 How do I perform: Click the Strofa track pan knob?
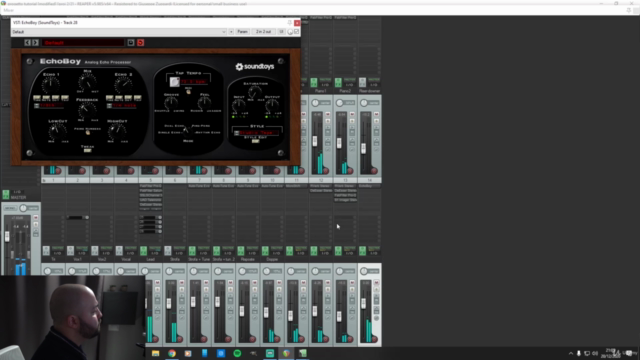click(x=169, y=271)
